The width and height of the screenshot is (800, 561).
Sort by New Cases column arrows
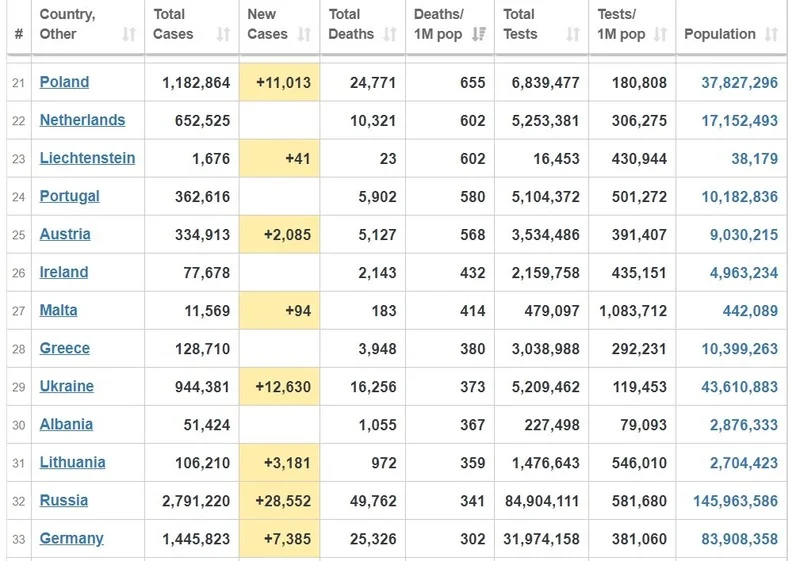304,34
